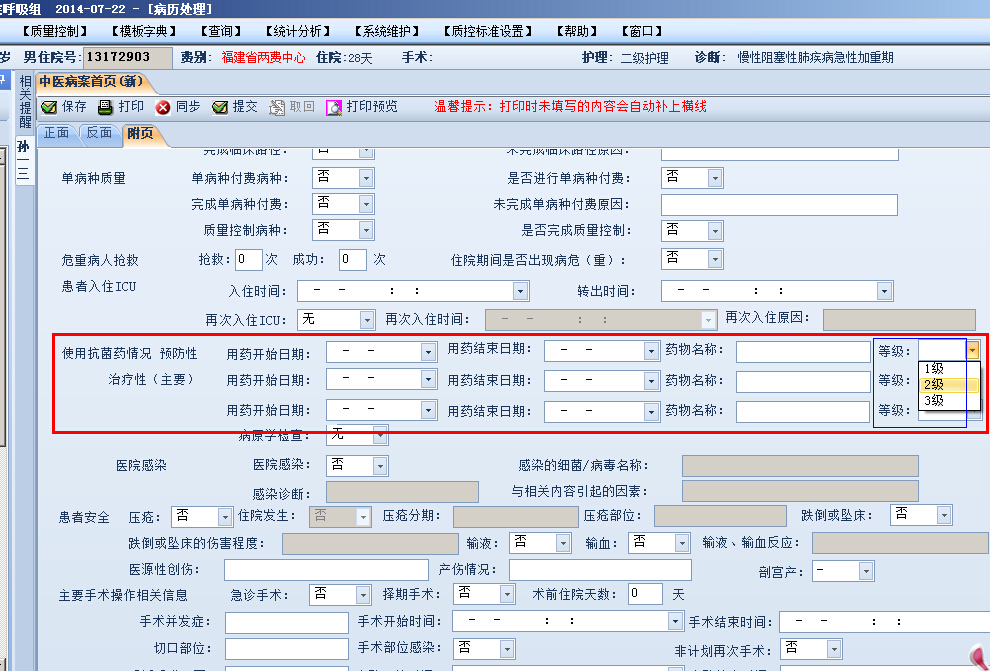Expand the 病原学检查 dropdown
This screenshot has width=990, height=671.
[380, 435]
